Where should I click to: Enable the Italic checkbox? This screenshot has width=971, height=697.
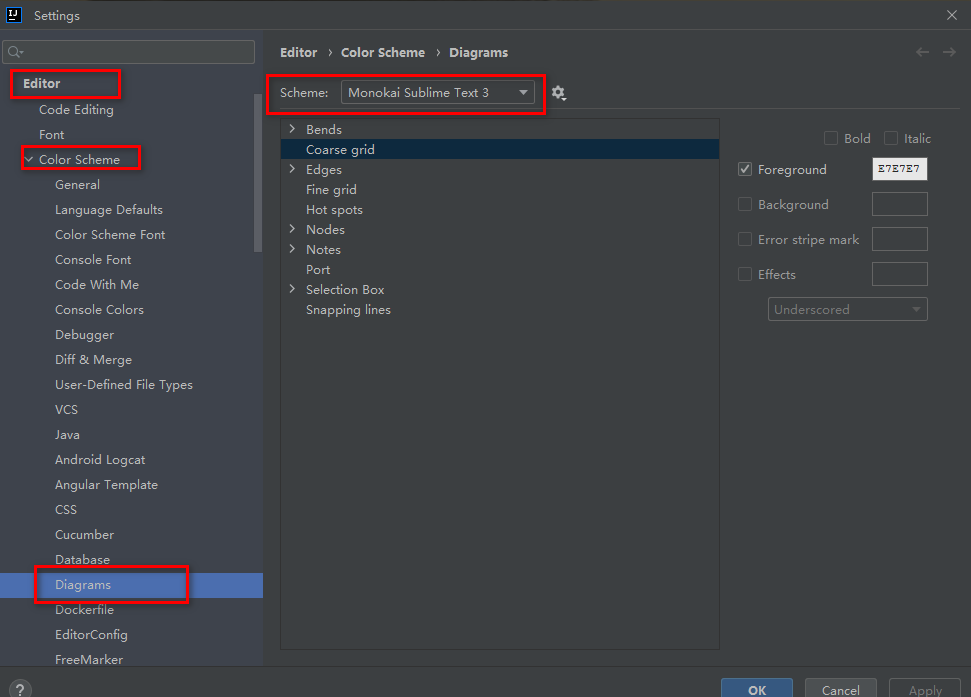tap(891, 138)
